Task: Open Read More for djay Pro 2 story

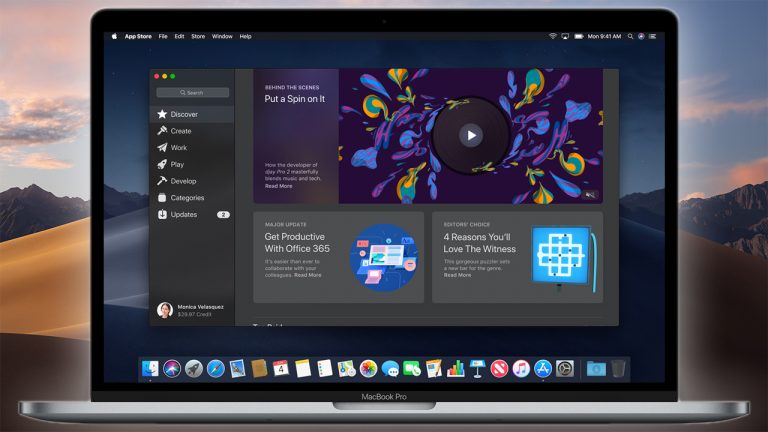Action: [279, 186]
